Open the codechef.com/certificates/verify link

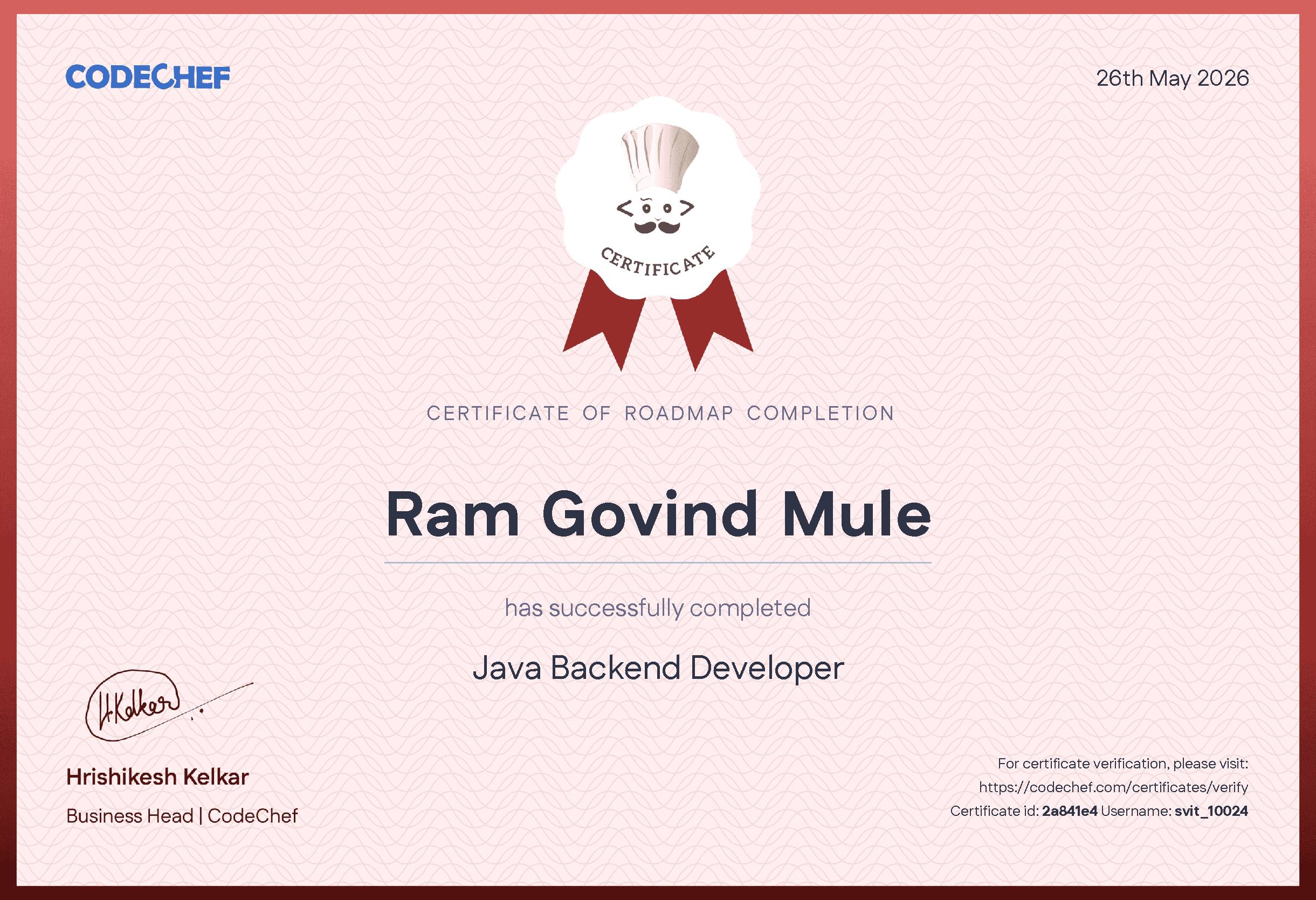(x=1114, y=787)
